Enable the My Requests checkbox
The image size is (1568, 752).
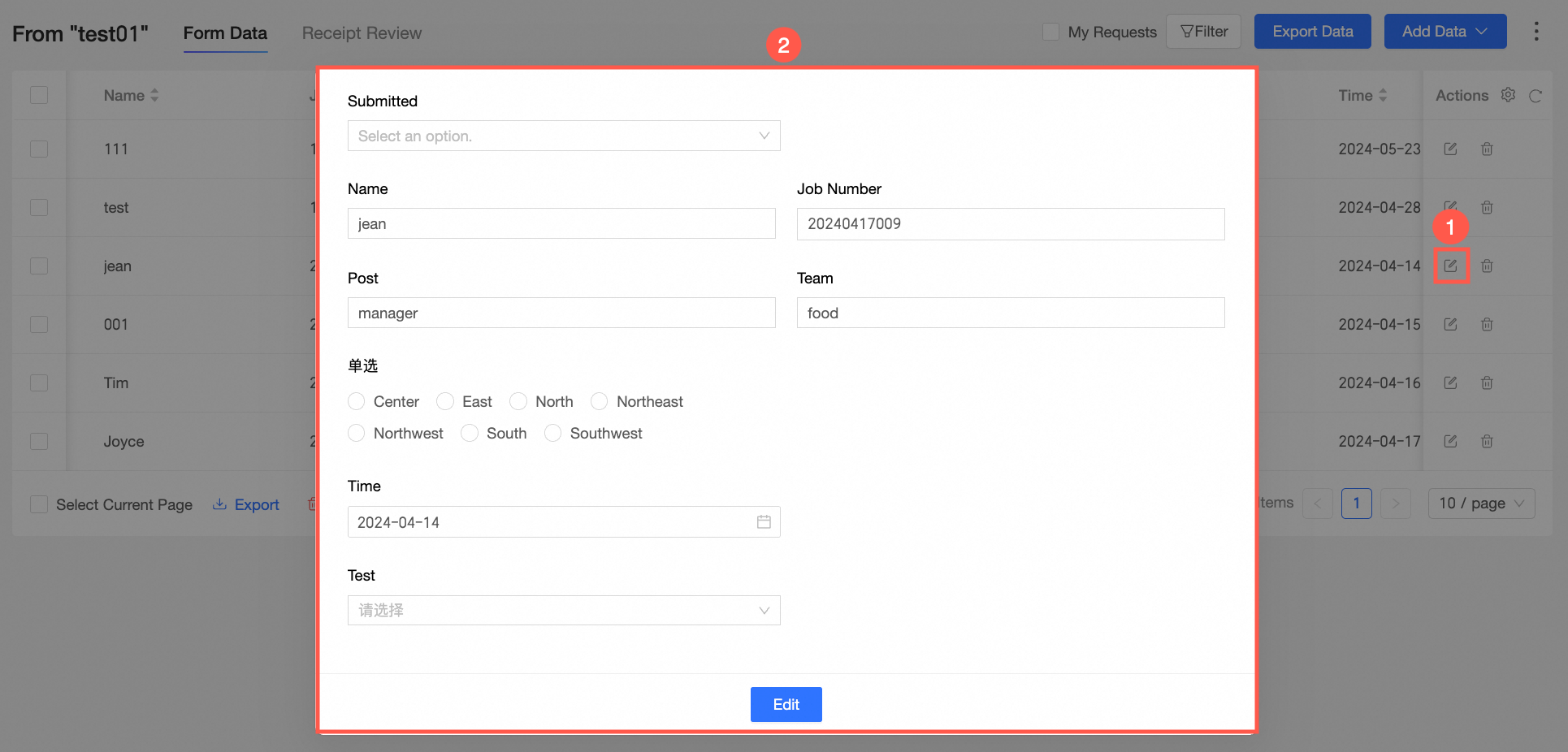pos(1050,32)
